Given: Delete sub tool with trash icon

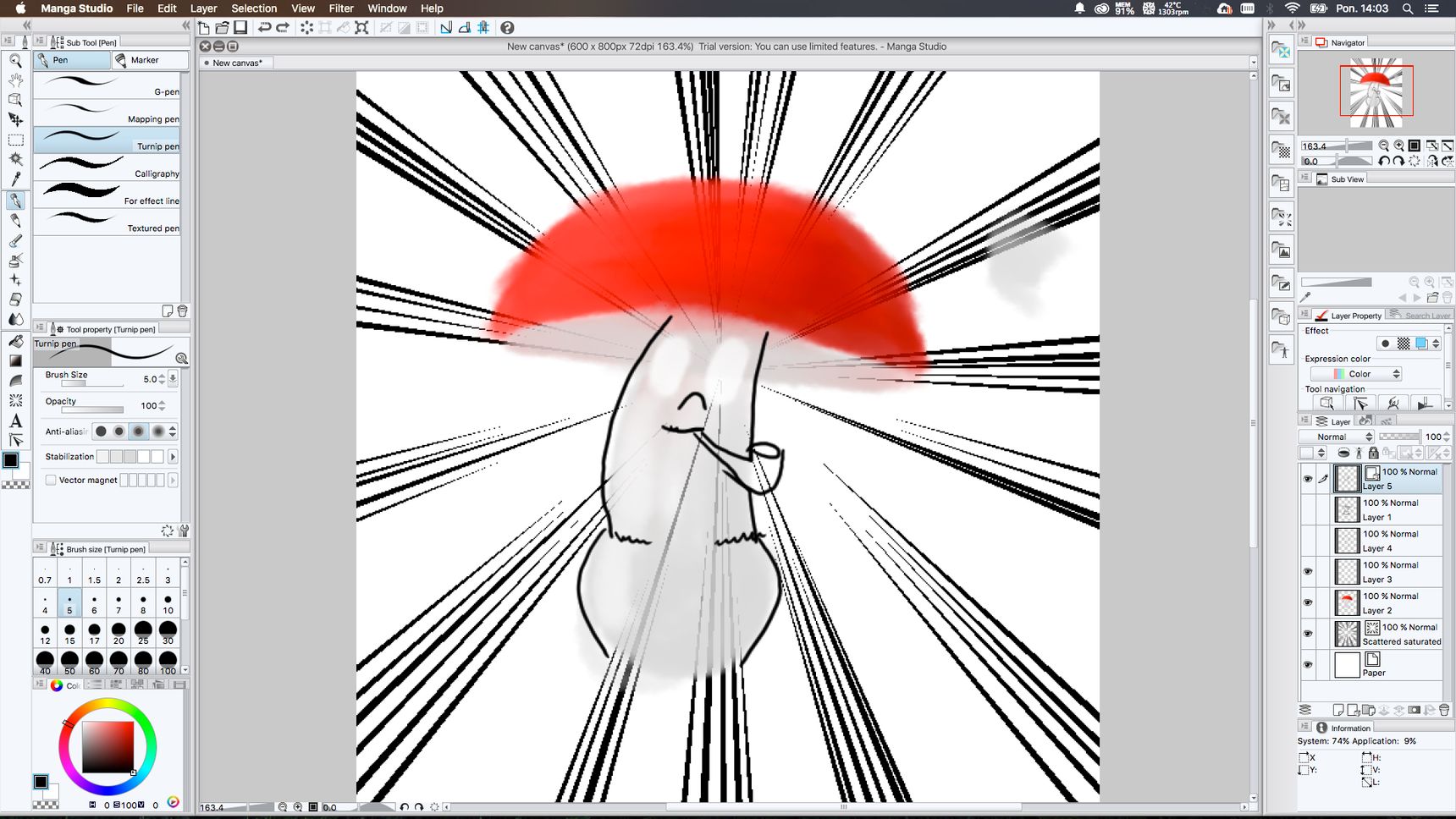Looking at the screenshot, I should click(x=182, y=311).
